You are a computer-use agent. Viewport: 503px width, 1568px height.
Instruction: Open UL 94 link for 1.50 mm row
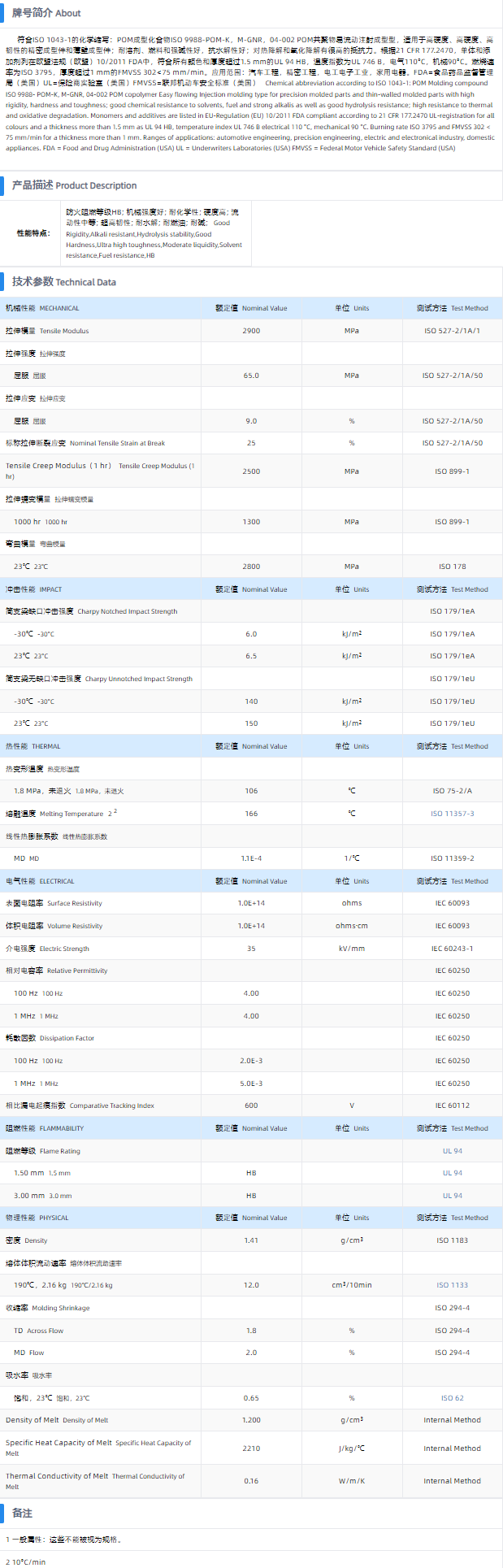(x=452, y=1173)
